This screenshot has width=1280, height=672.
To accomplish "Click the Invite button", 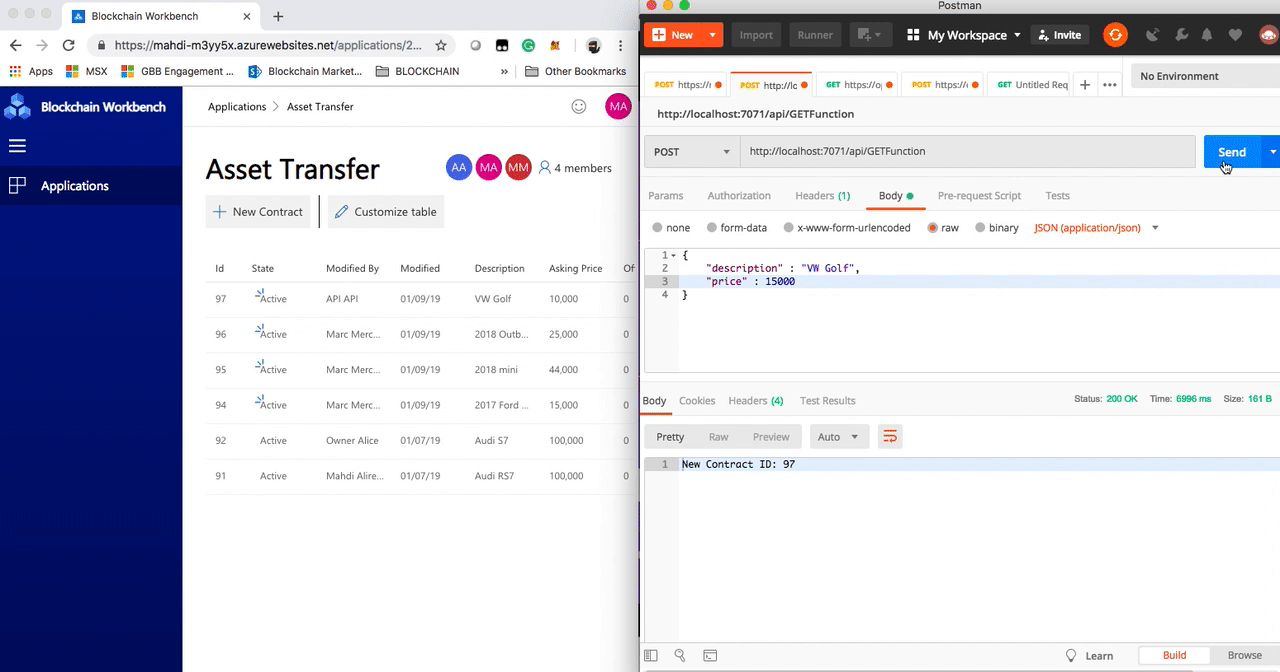I will tap(1059, 35).
